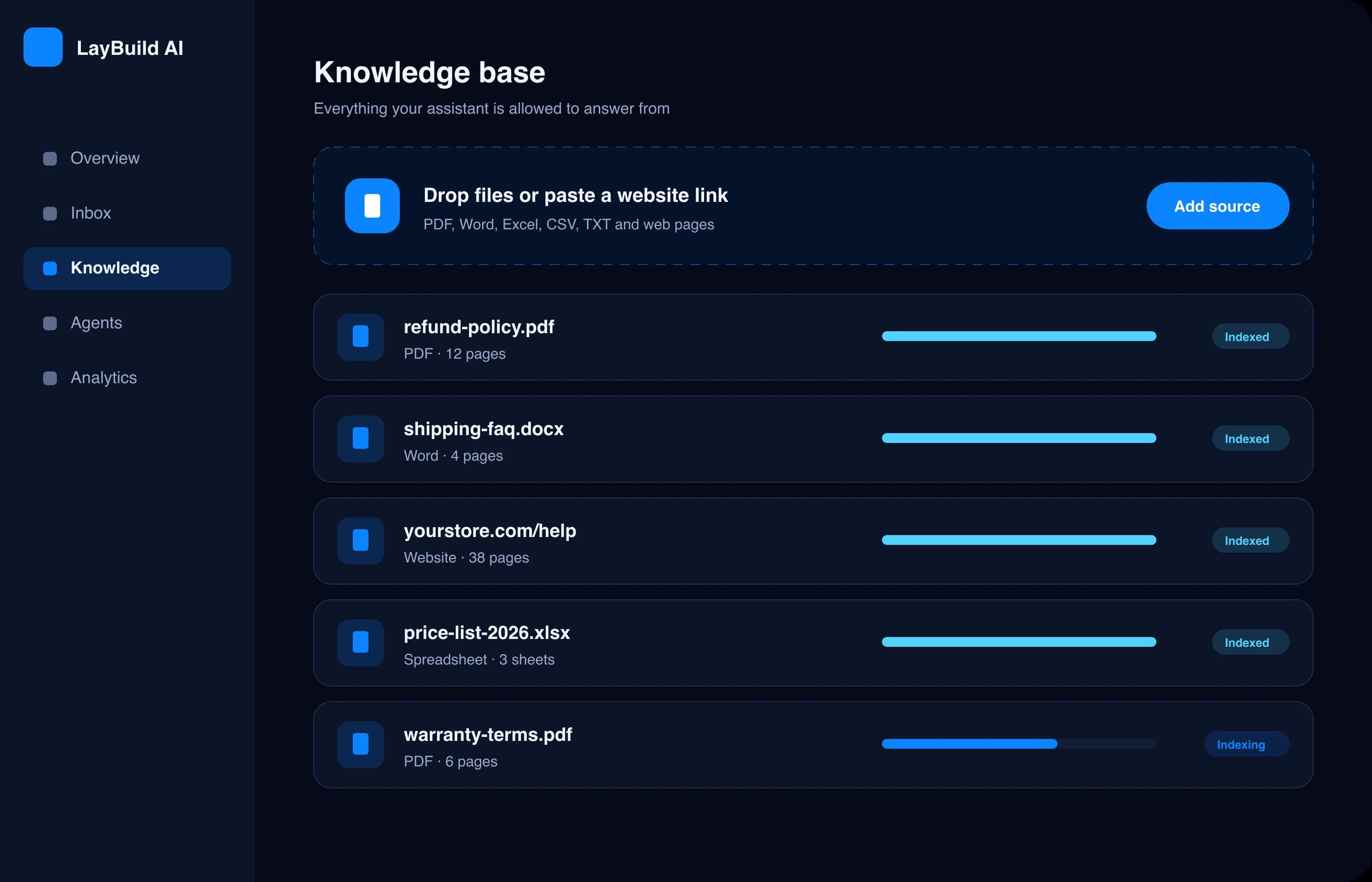Image resolution: width=1372 pixels, height=882 pixels.
Task: Click the 'PDF · 6 pages' detail text
Action: point(451,762)
